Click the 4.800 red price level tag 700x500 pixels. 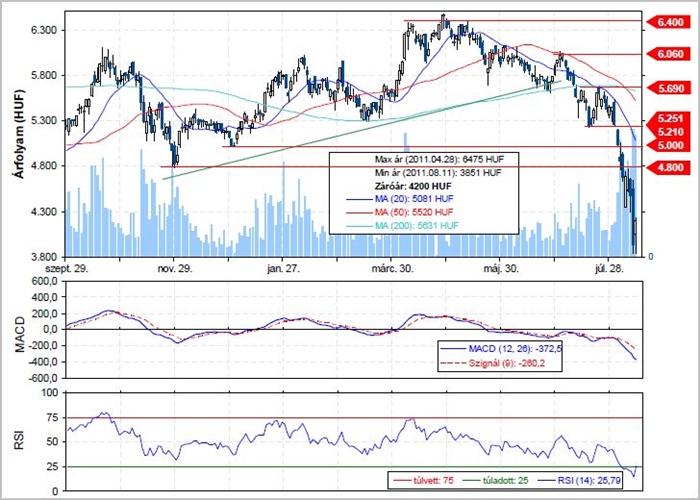click(668, 167)
